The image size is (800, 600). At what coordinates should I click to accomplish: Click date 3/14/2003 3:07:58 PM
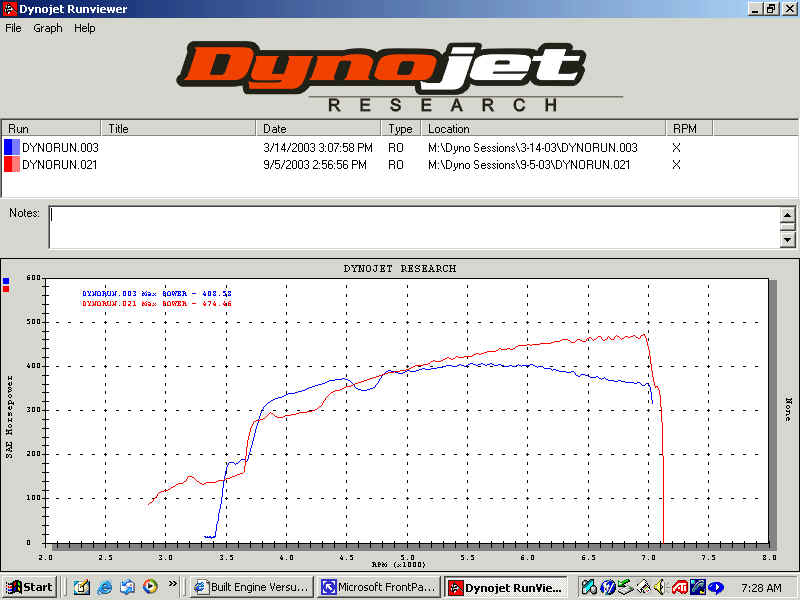click(x=318, y=147)
